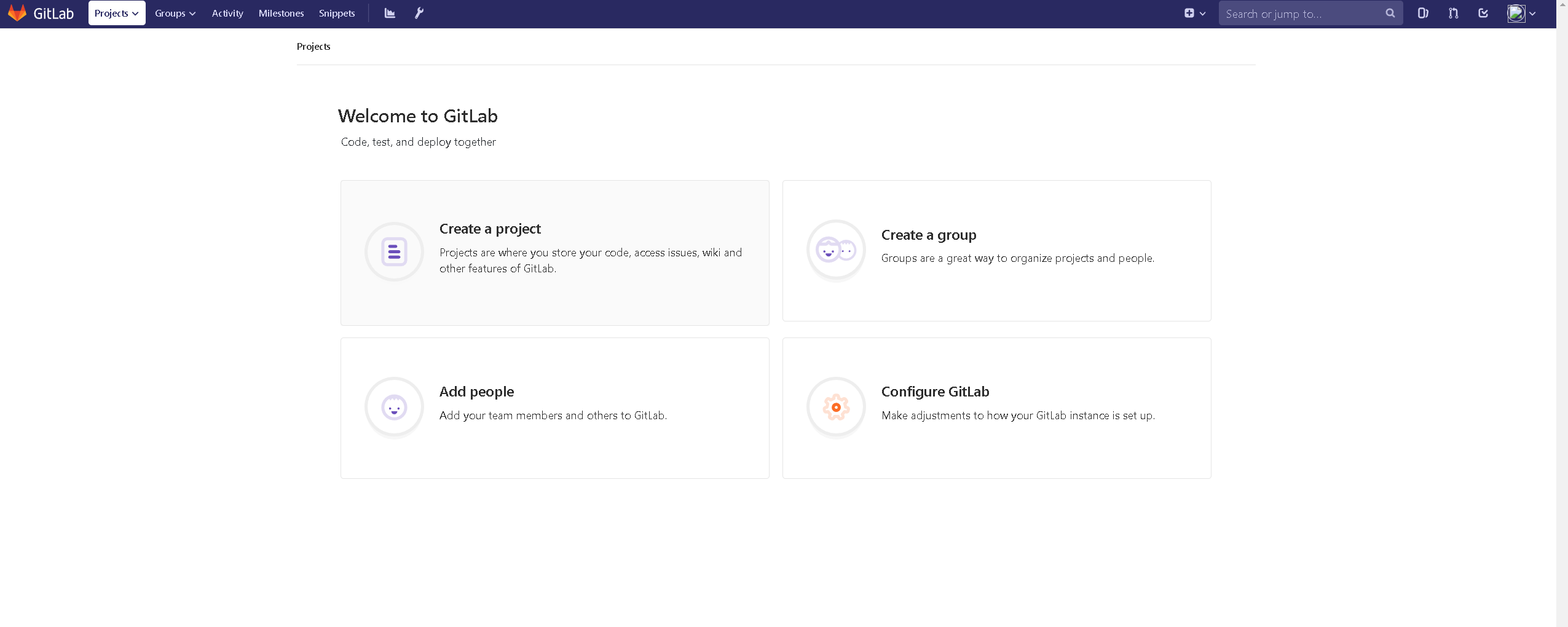Click the vertical page scrollbar
The height and width of the screenshot is (627, 1568).
point(1562,313)
